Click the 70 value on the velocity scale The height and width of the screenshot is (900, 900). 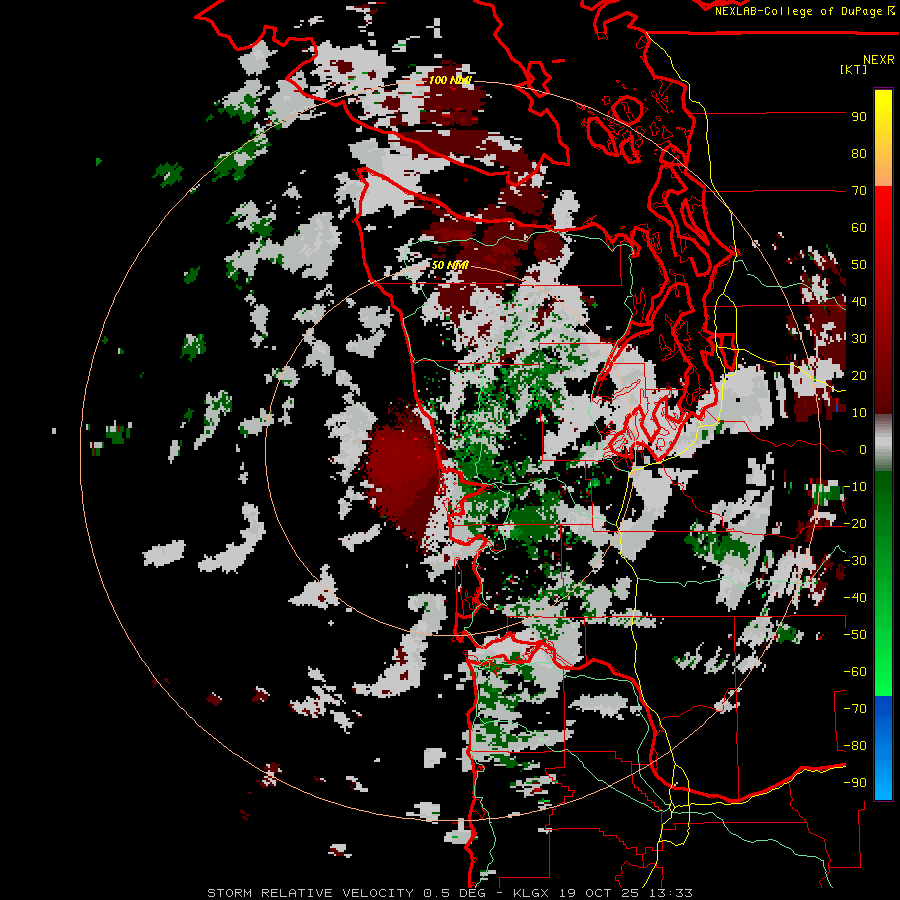click(x=859, y=191)
